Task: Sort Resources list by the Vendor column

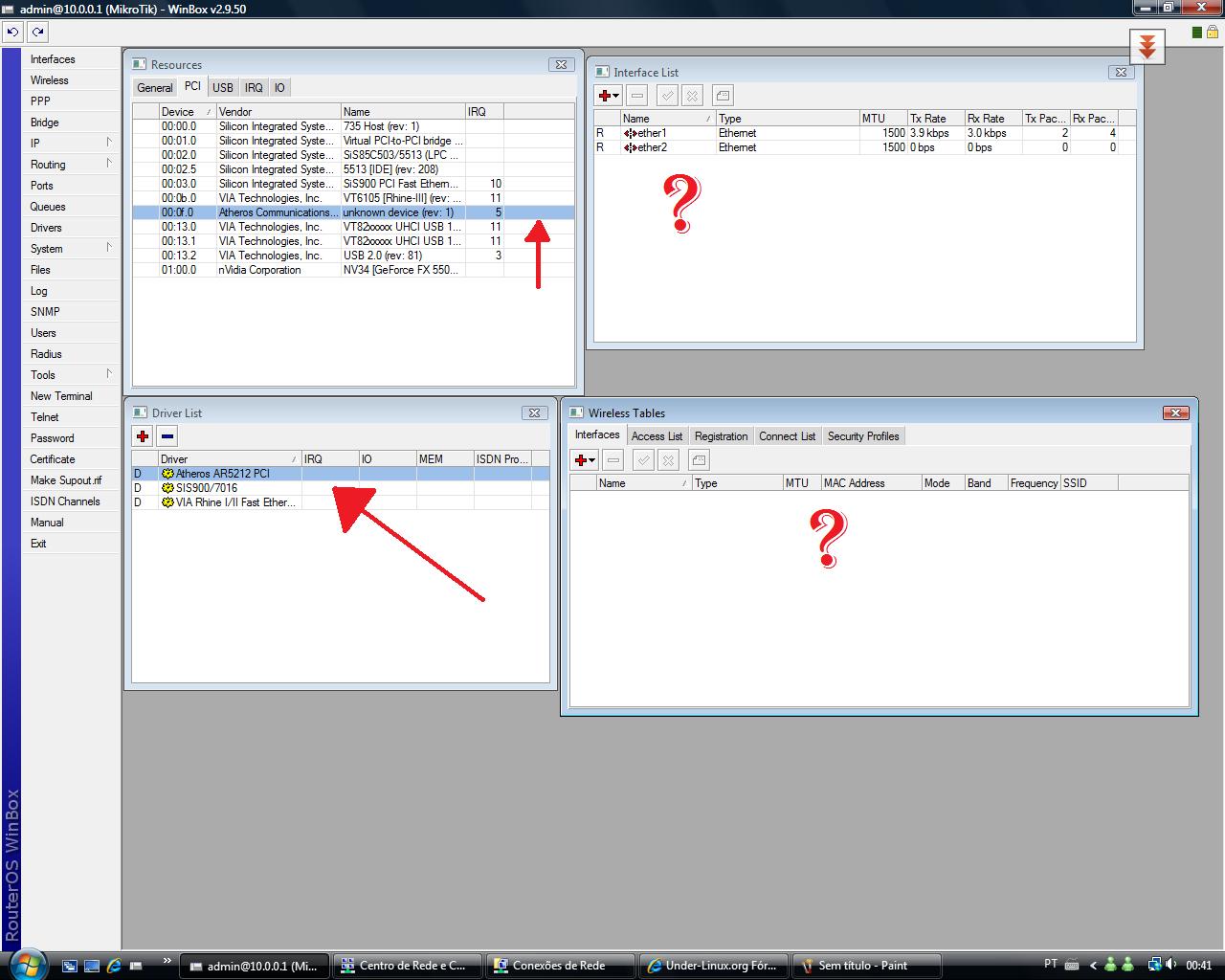Action: (x=278, y=112)
